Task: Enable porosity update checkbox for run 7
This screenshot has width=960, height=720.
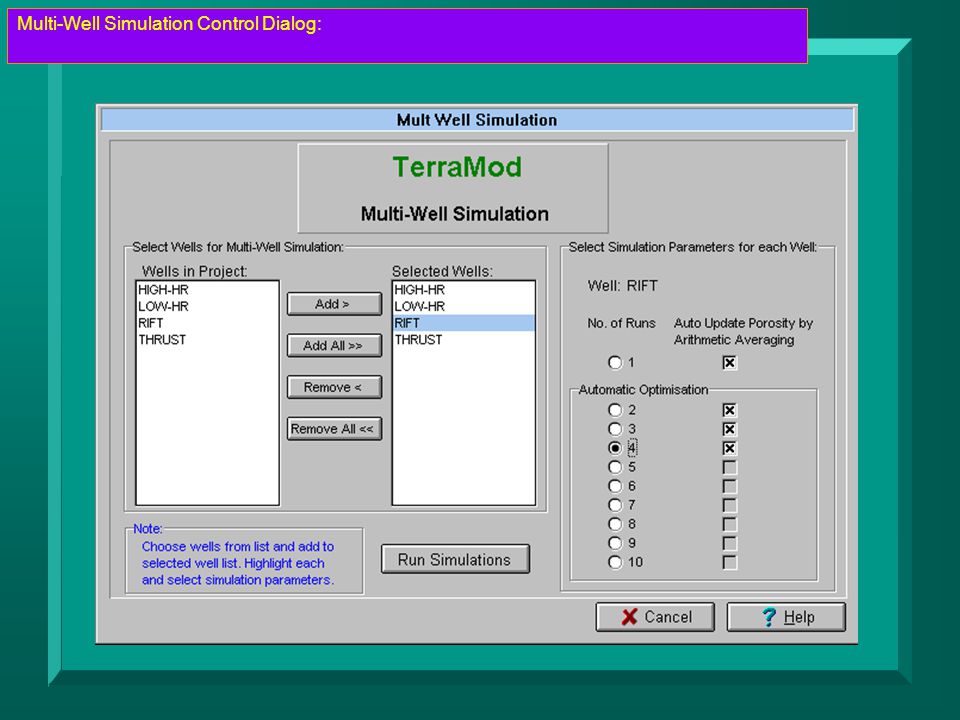Action: coord(729,505)
